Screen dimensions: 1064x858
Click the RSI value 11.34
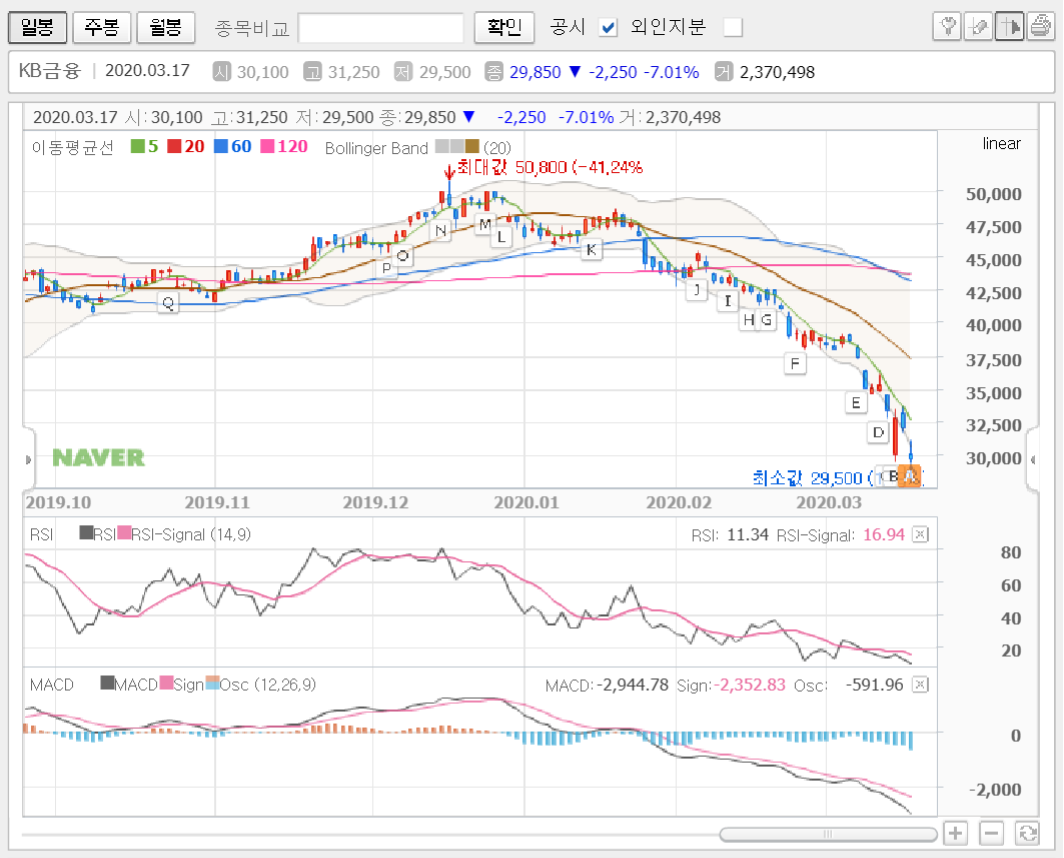click(747, 535)
